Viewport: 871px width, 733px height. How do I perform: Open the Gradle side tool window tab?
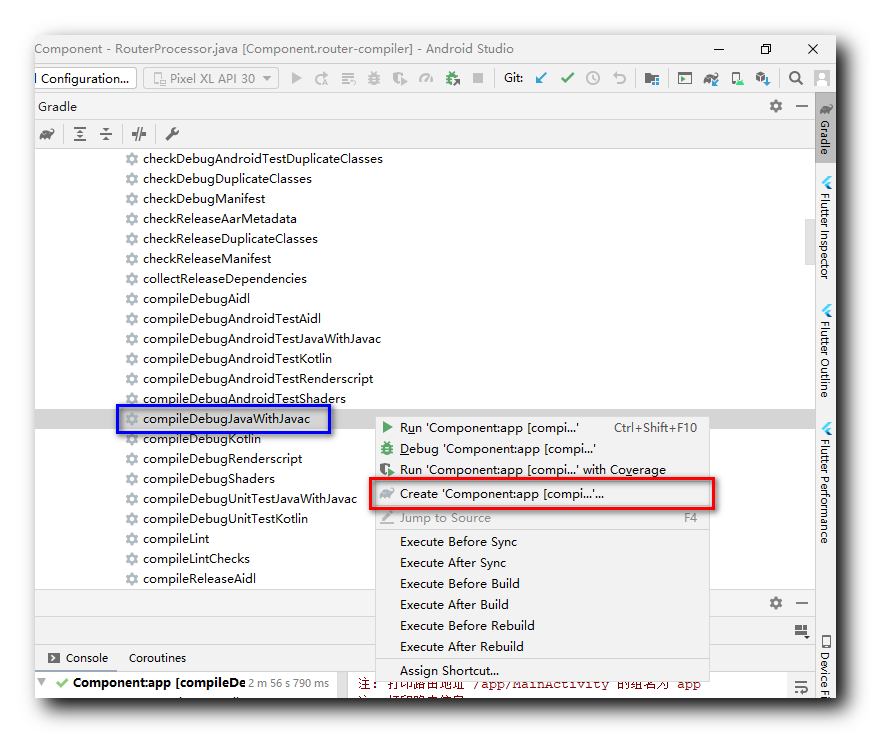tap(825, 128)
